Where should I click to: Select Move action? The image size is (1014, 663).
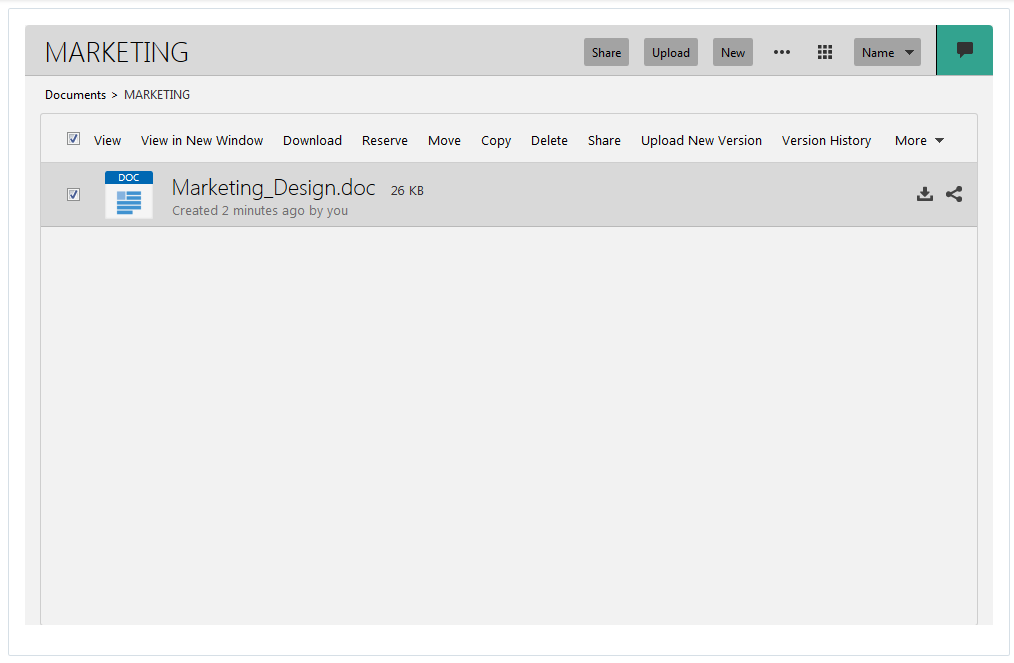[444, 140]
